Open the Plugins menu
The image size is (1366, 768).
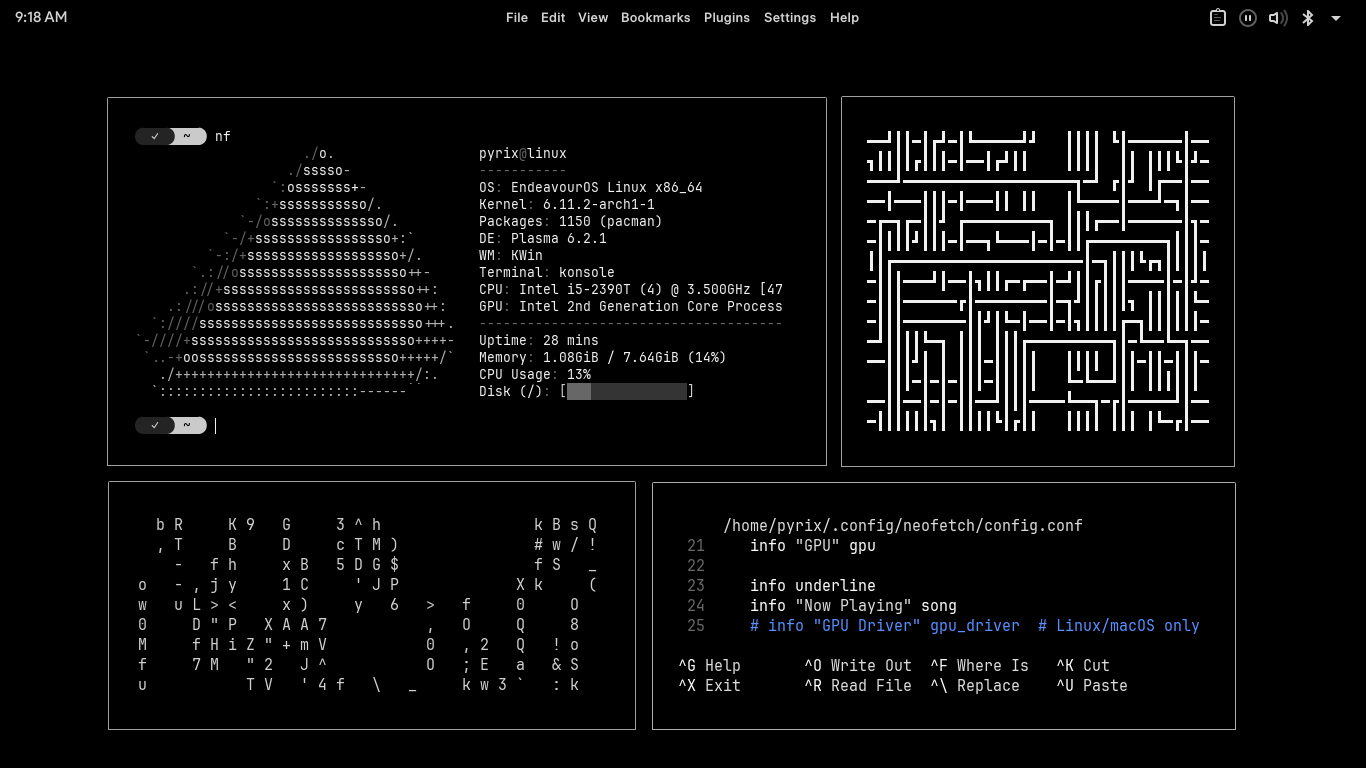click(x=727, y=18)
